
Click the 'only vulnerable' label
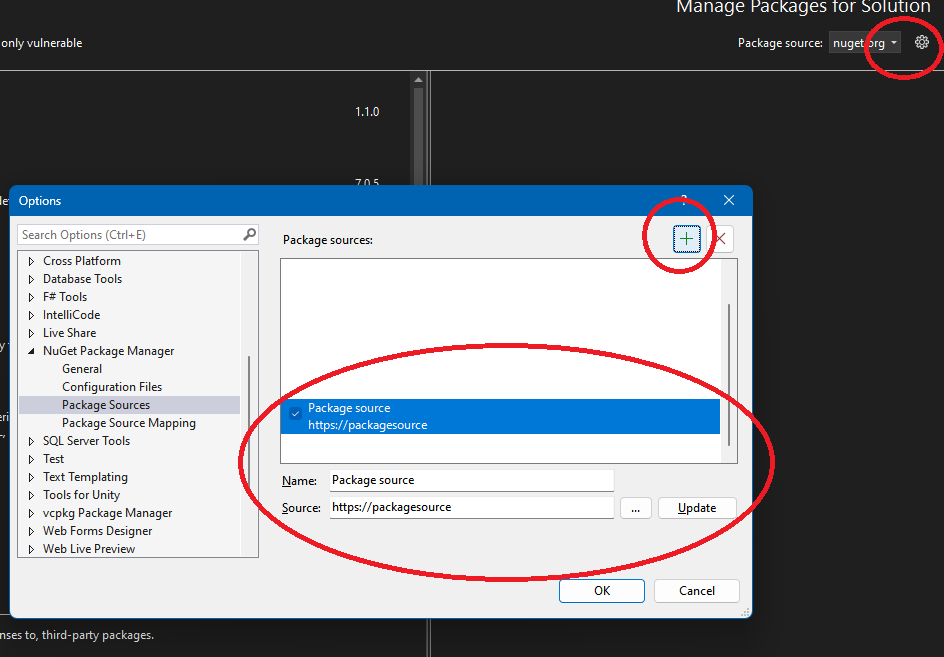point(41,43)
